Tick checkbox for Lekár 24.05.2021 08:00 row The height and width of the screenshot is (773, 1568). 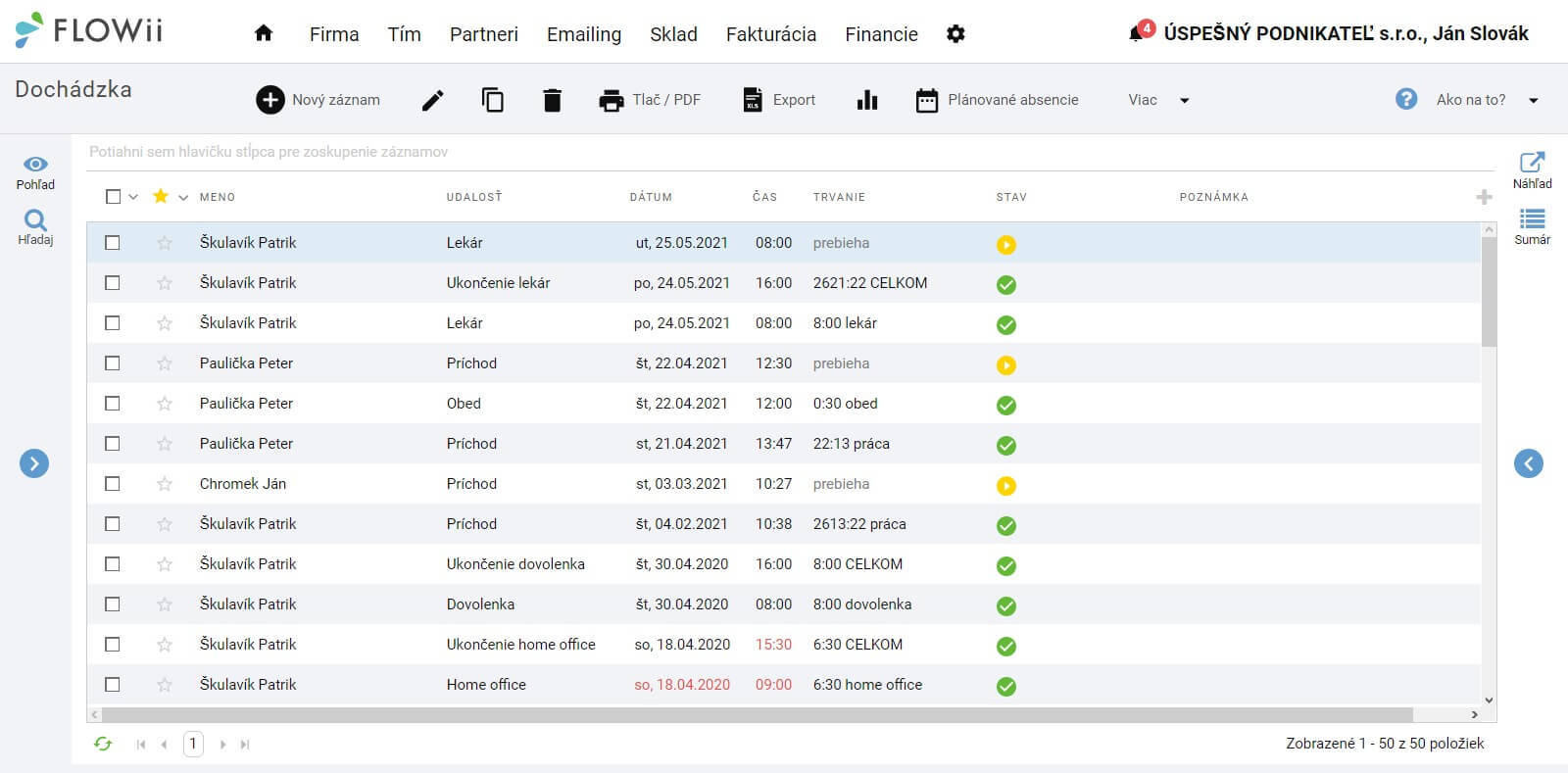[x=113, y=323]
